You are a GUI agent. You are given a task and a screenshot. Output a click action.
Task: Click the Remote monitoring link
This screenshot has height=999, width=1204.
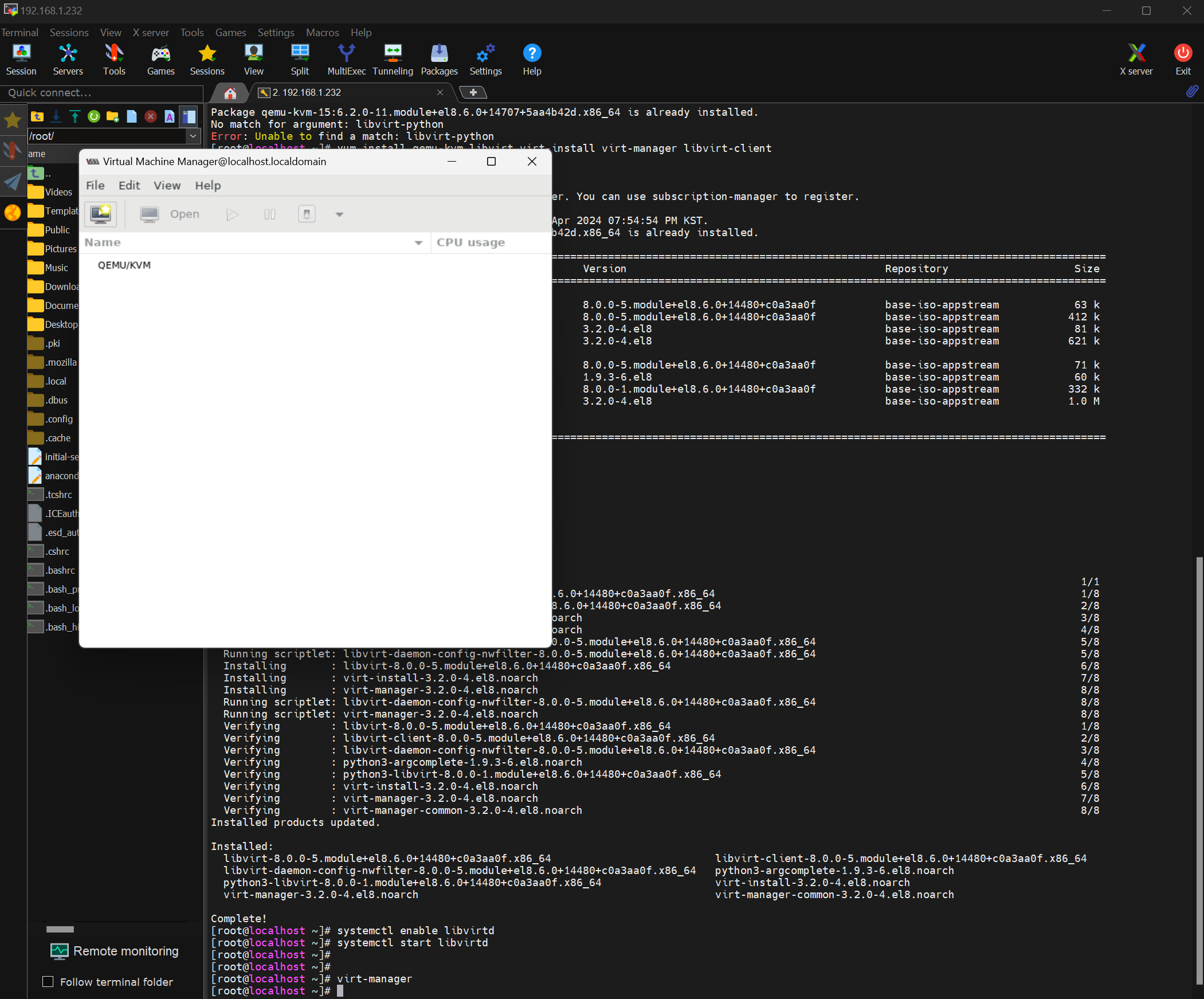[126, 951]
